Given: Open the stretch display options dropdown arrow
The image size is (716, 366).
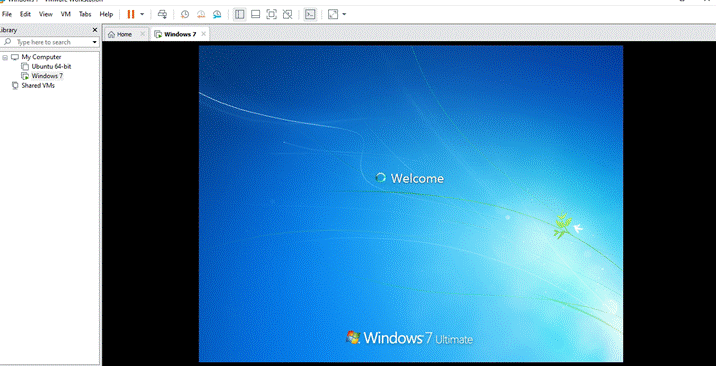Looking at the screenshot, I should (x=344, y=14).
